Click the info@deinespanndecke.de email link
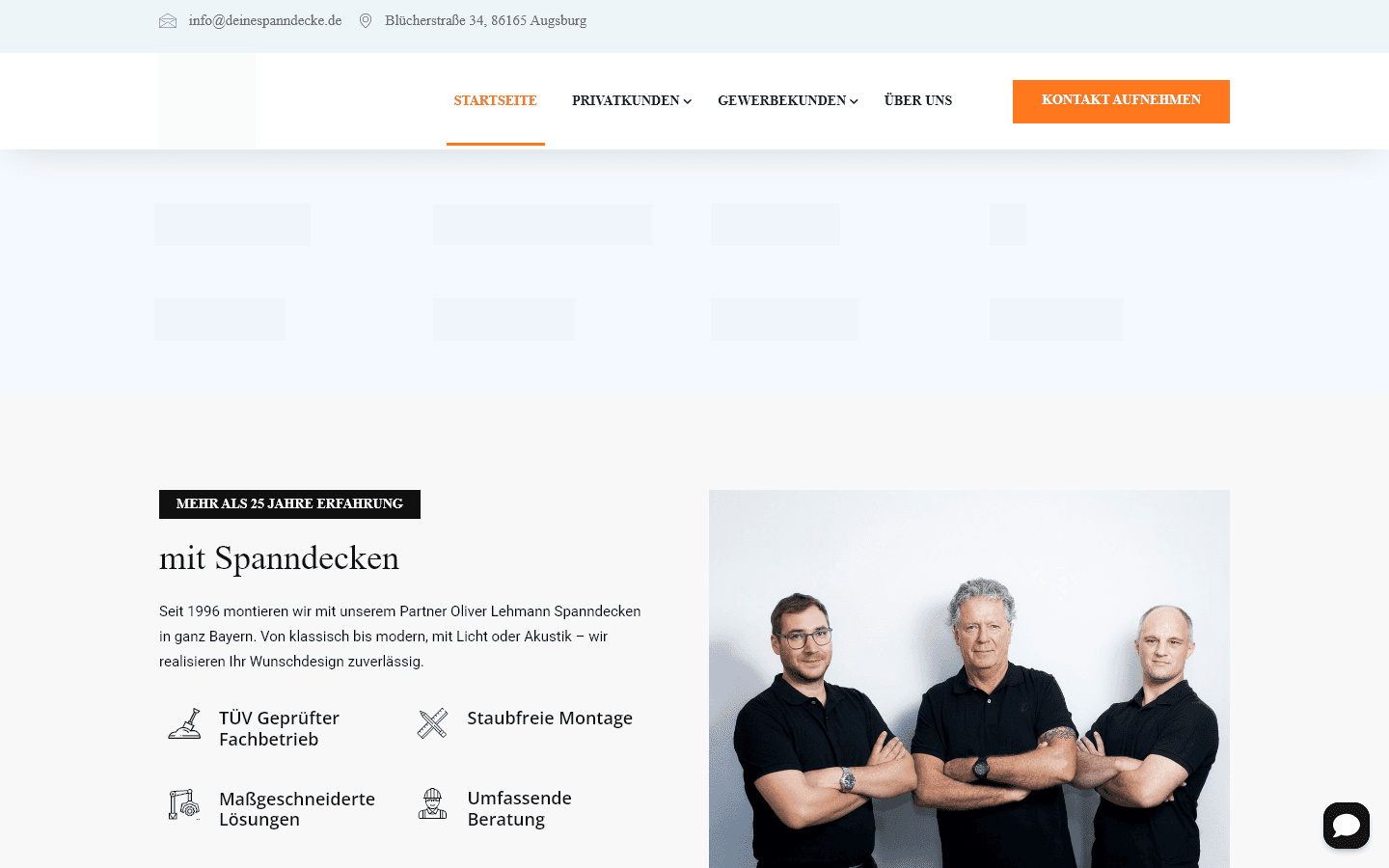 pos(265,20)
